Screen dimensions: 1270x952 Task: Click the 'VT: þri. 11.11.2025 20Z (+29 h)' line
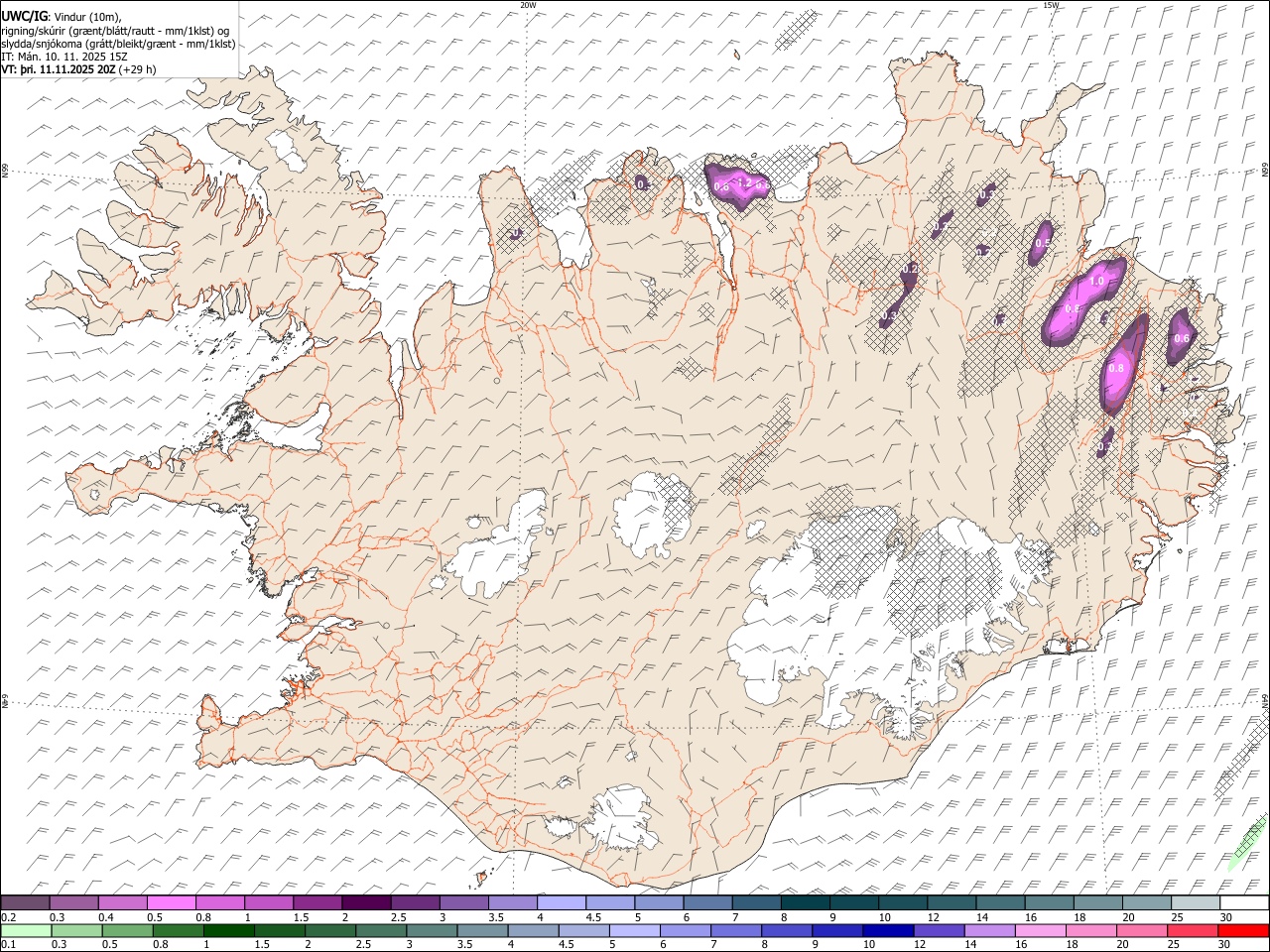(78, 69)
